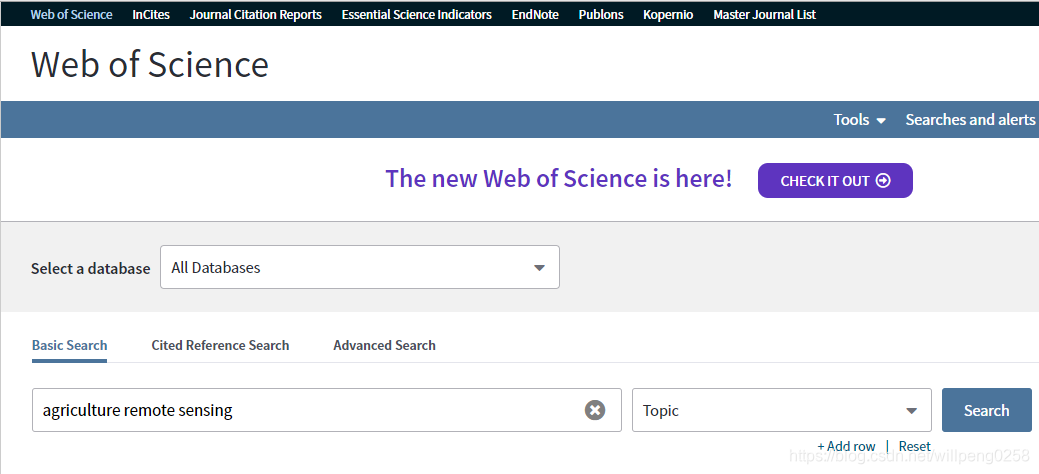Click in the search text field
The width and height of the screenshot is (1039, 474).
[327, 410]
